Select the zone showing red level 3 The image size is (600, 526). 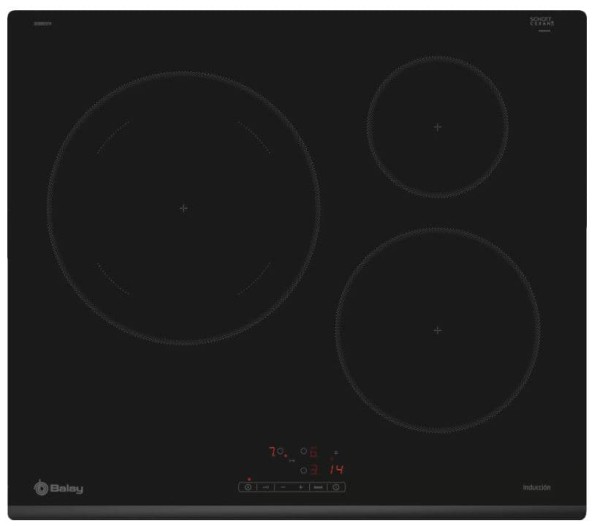[x=312, y=469]
